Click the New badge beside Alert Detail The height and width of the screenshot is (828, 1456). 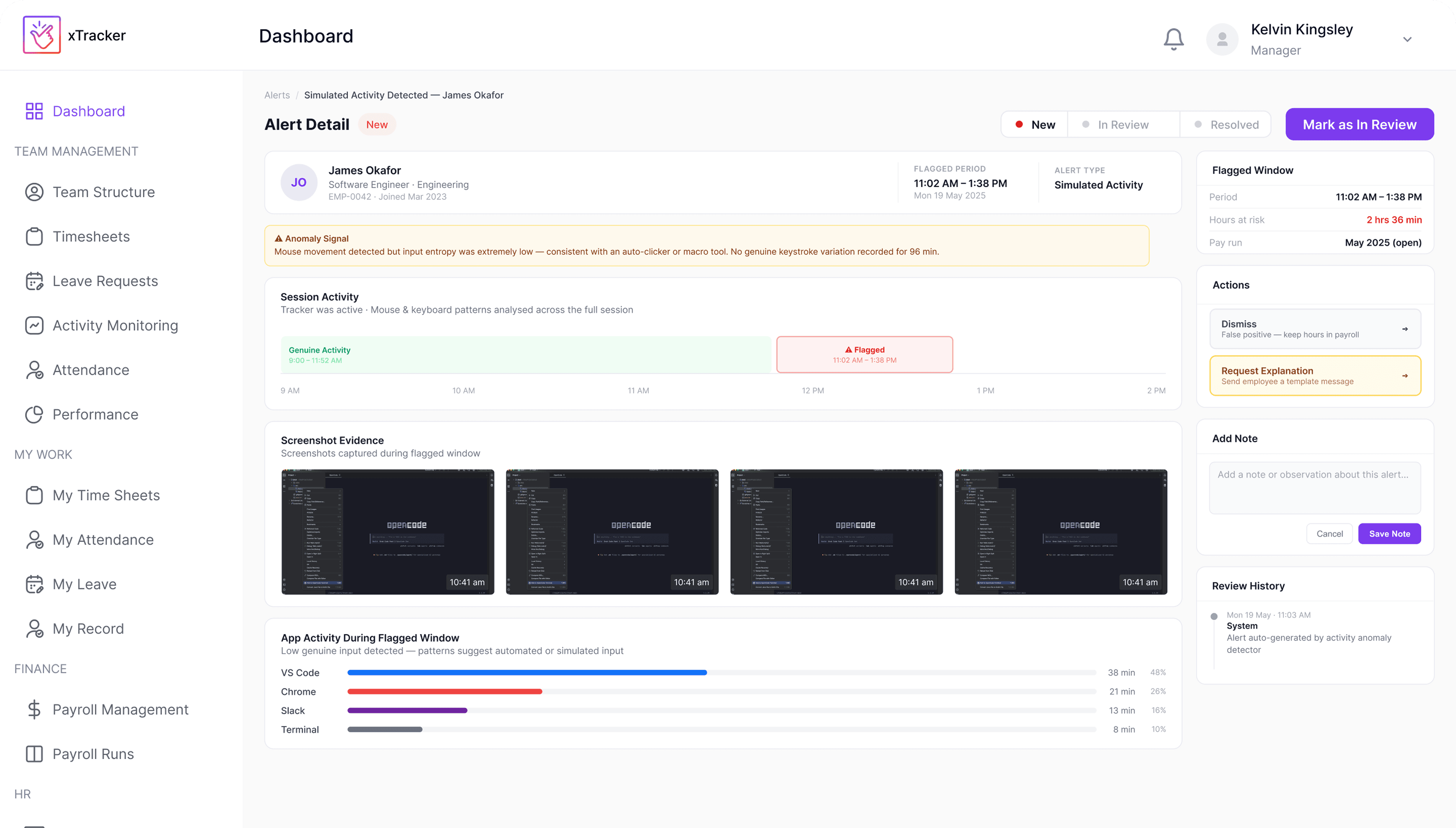[377, 124]
